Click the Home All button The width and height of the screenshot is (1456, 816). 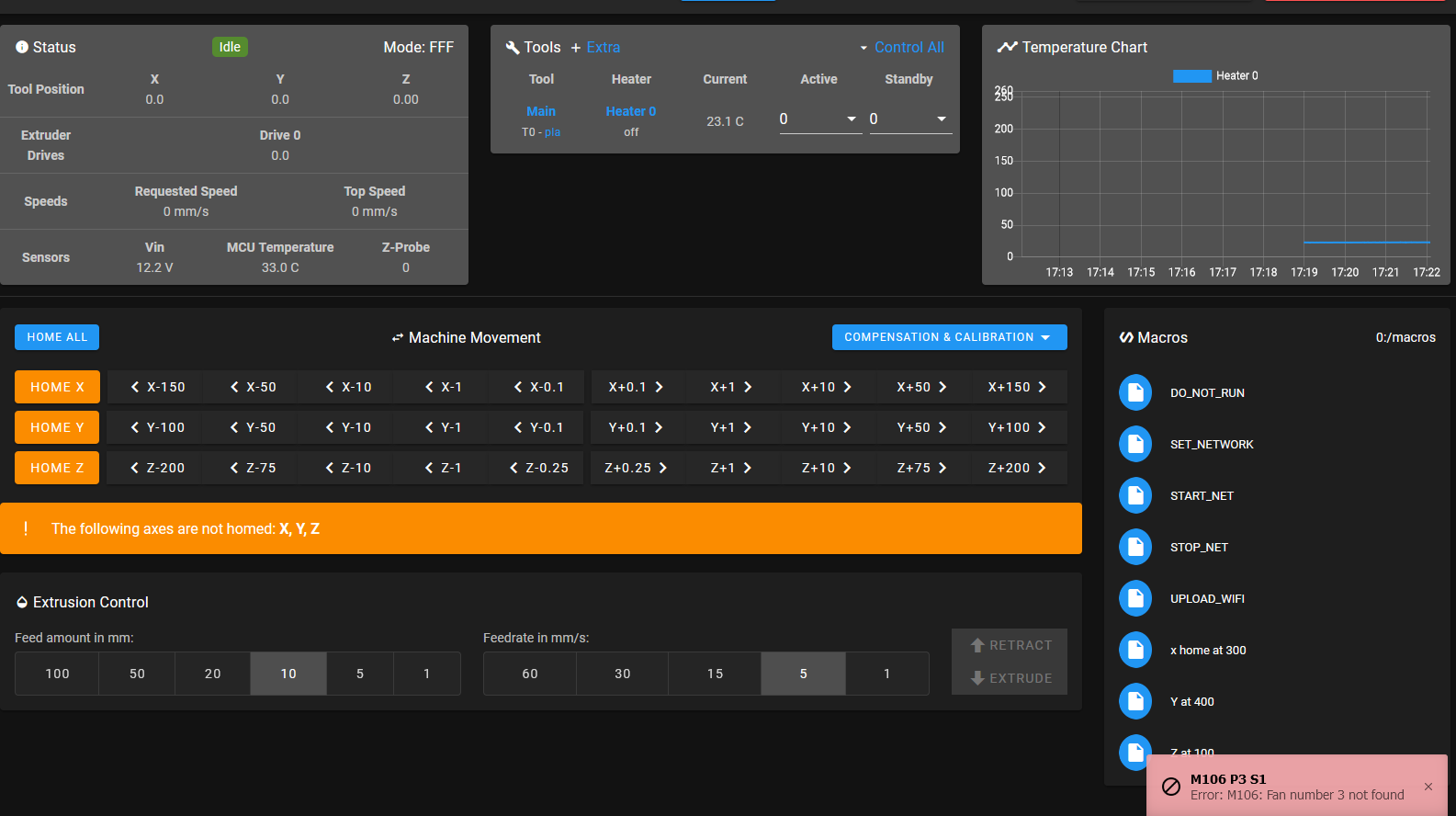pyautogui.click(x=57, y=337)
